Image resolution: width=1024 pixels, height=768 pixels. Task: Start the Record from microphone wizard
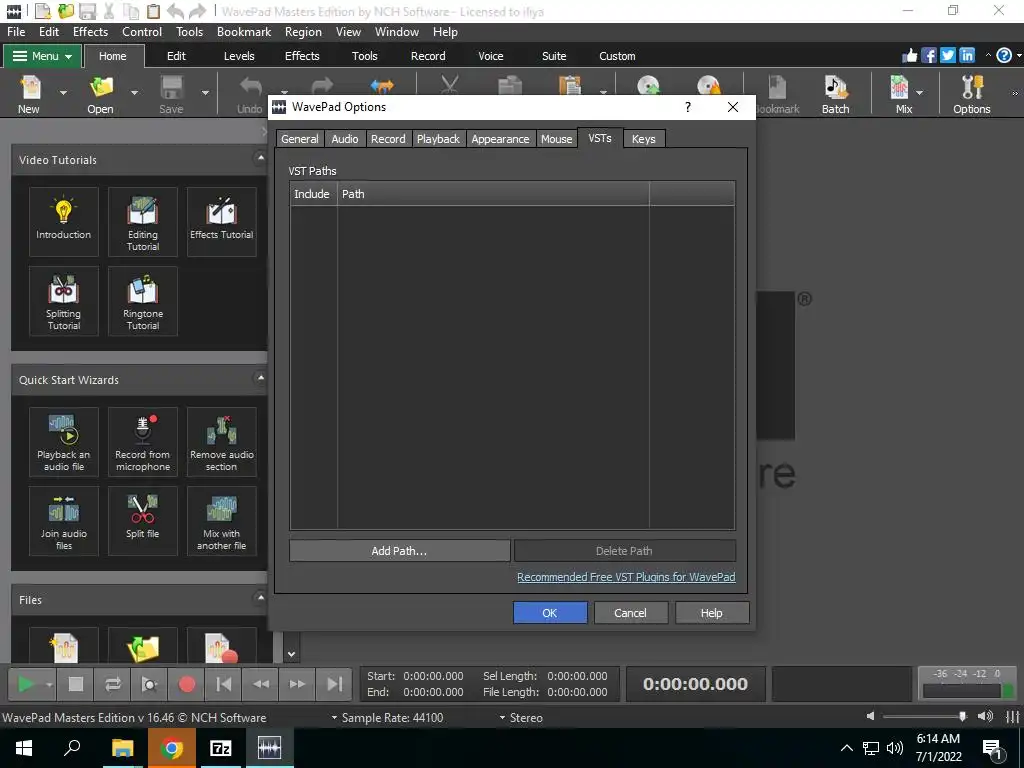(142, 441)
